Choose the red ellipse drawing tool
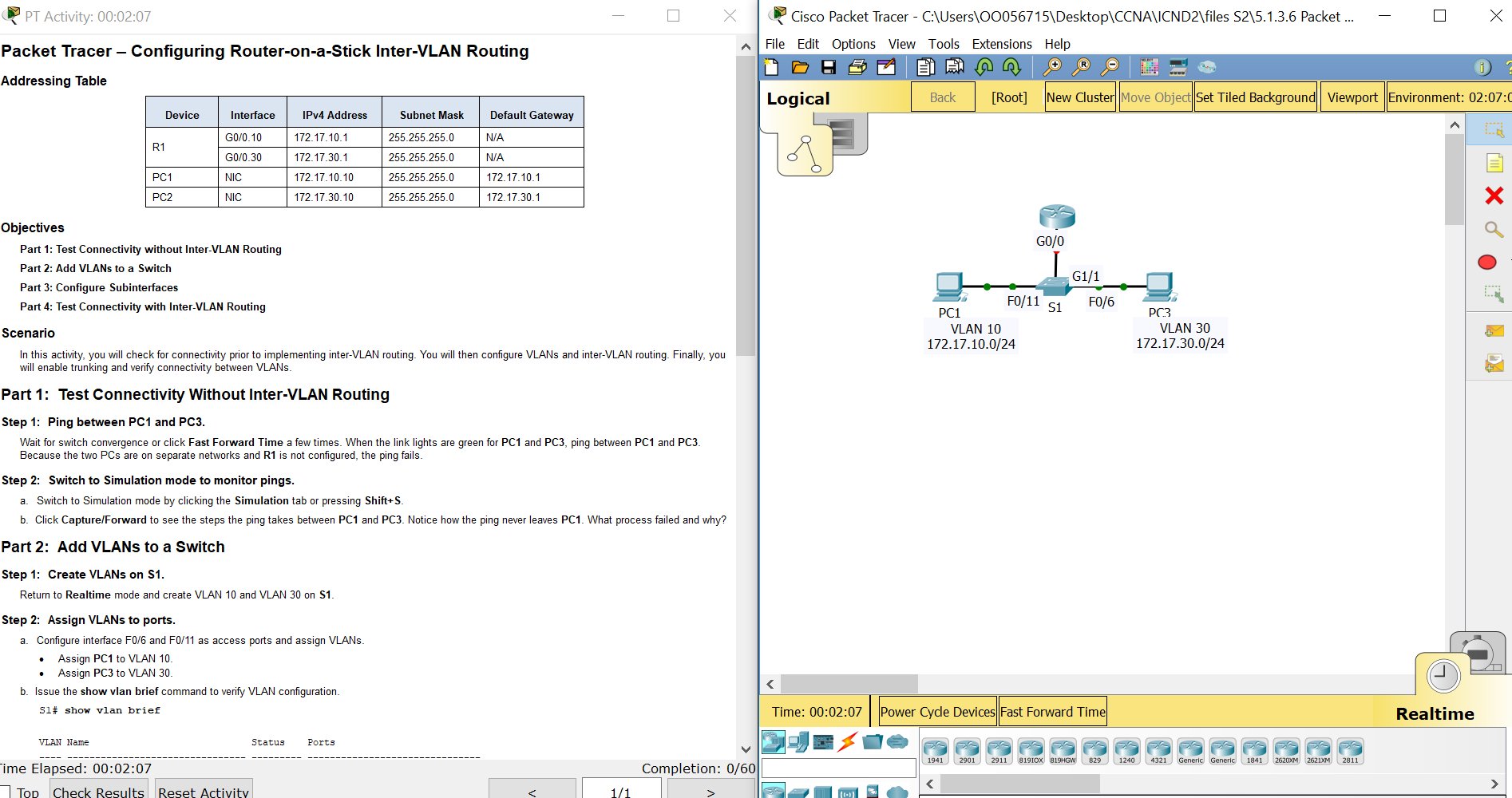The width and height of the screenshot is (1512, 798). click(1487, 263)
